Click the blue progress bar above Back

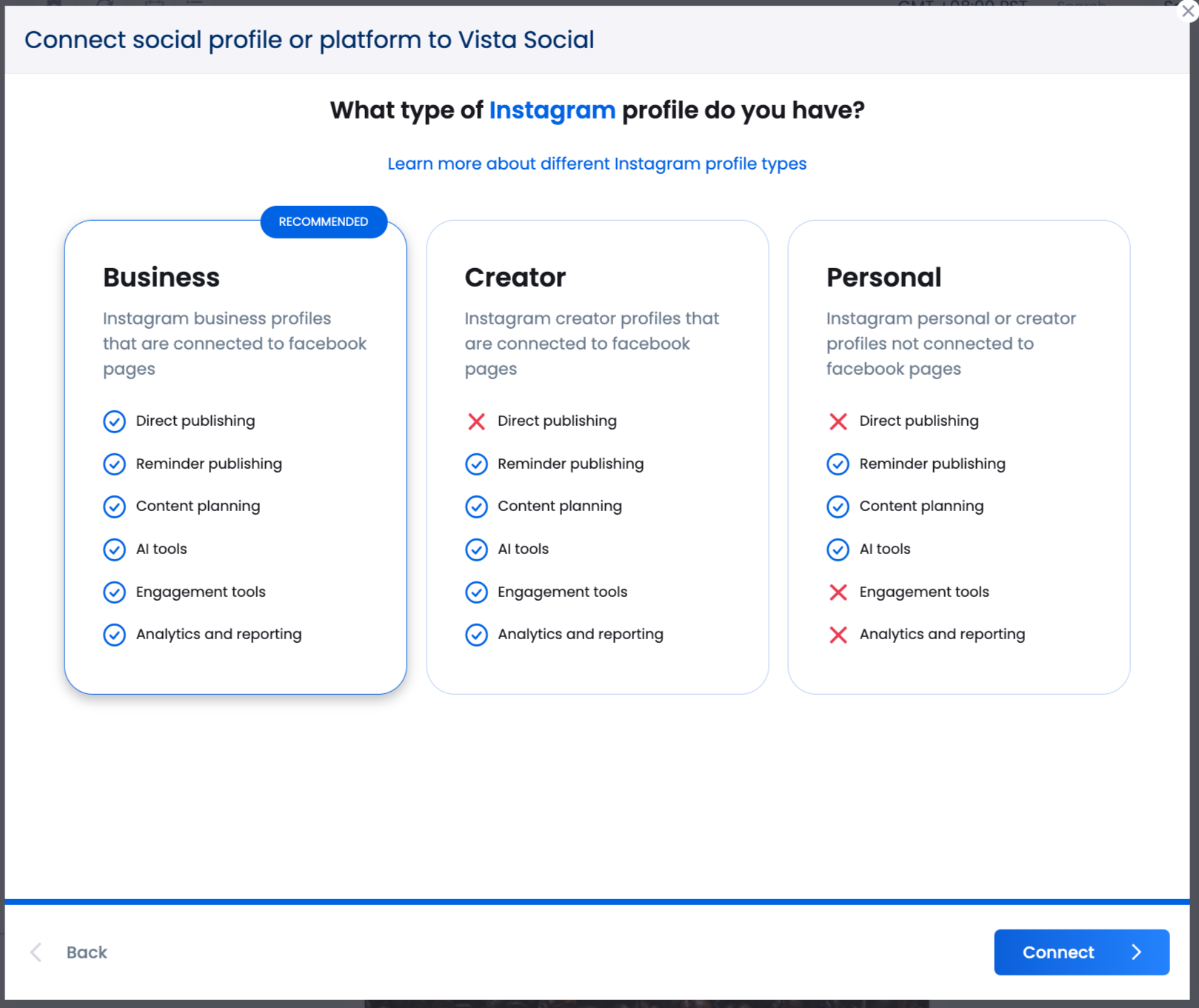point(597,902)
